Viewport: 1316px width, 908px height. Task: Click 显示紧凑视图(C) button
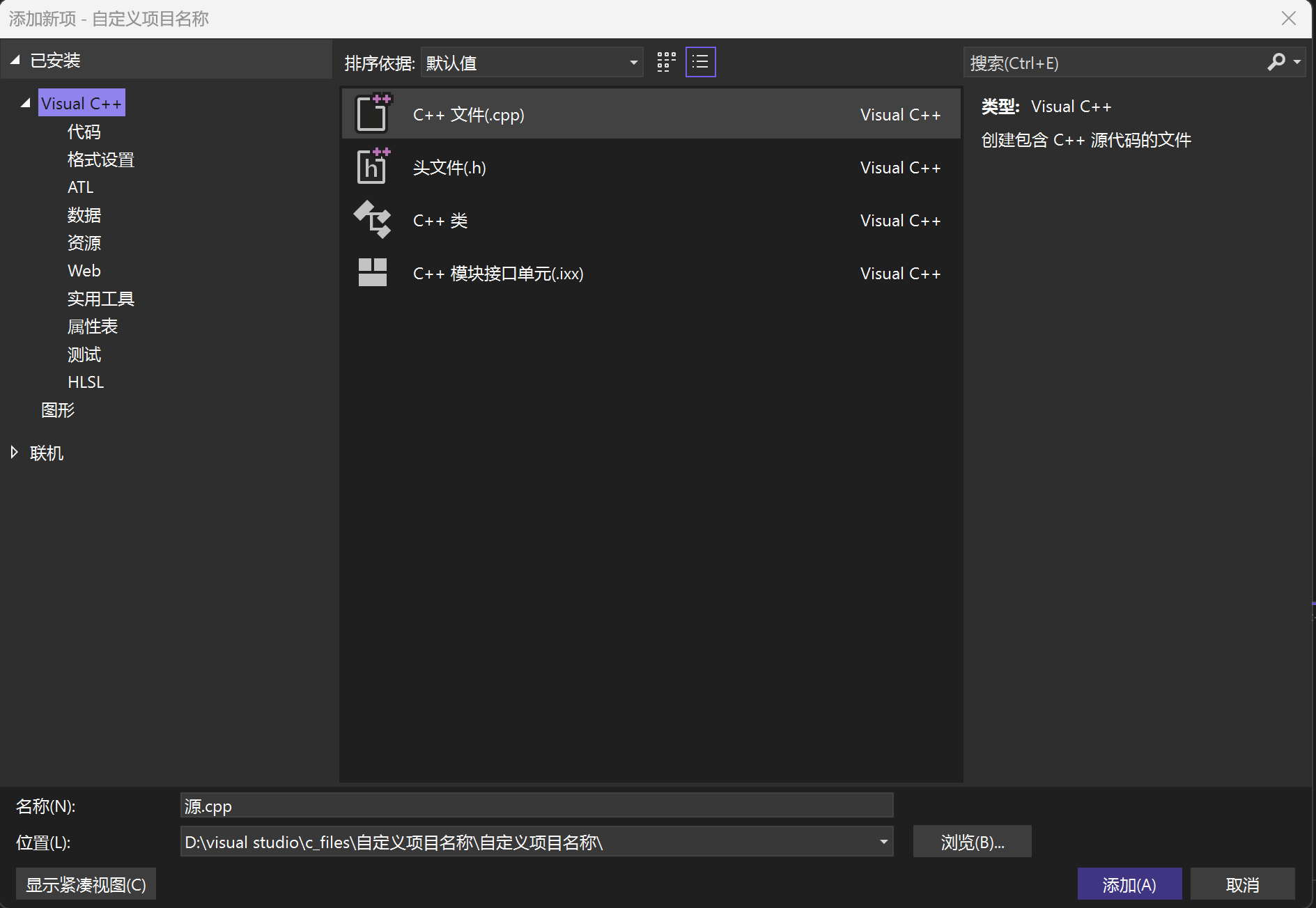pyautogui.click(x=86, y=884)
